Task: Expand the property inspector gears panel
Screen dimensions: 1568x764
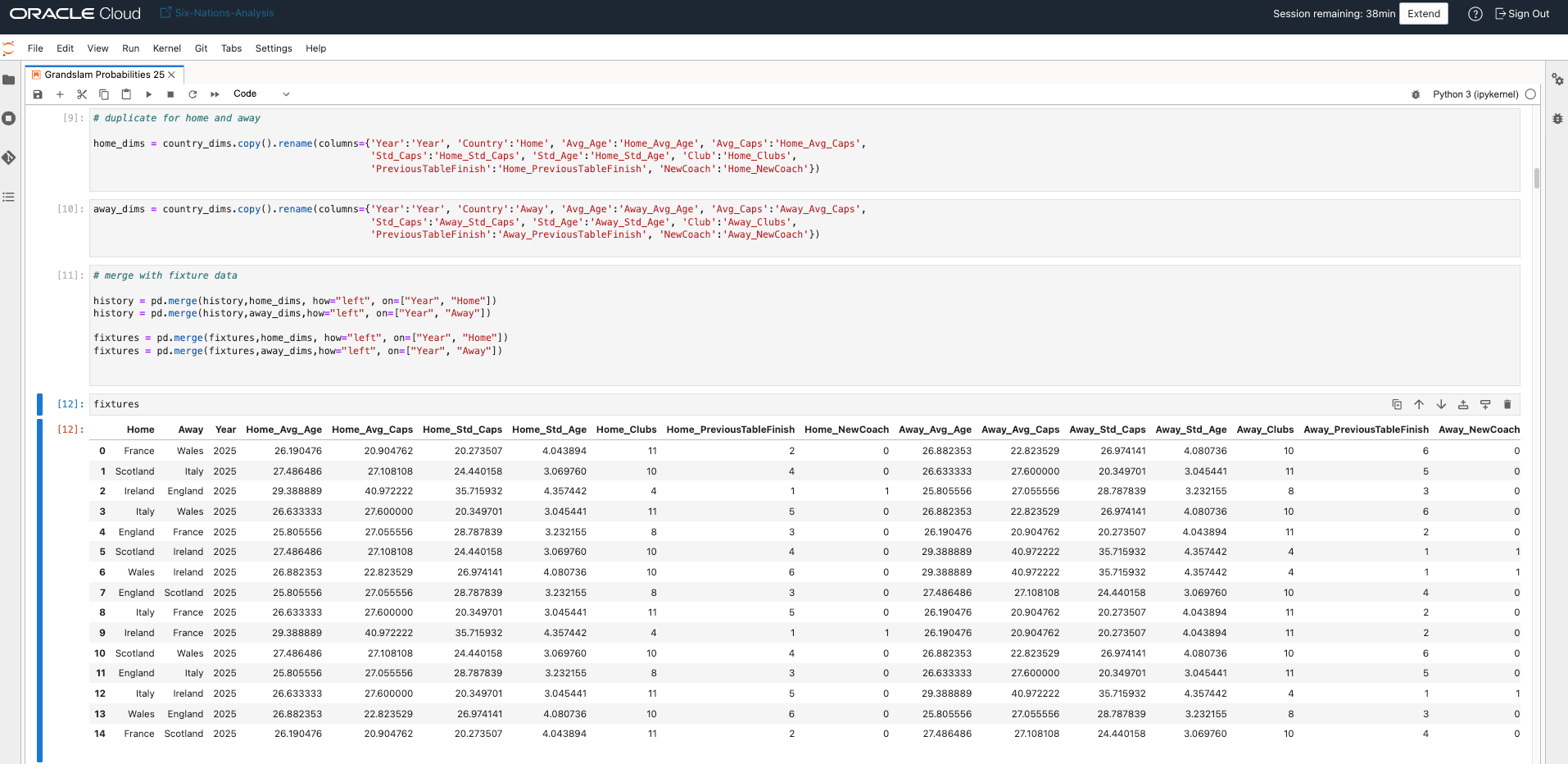Action: (x=1557, y=80)
